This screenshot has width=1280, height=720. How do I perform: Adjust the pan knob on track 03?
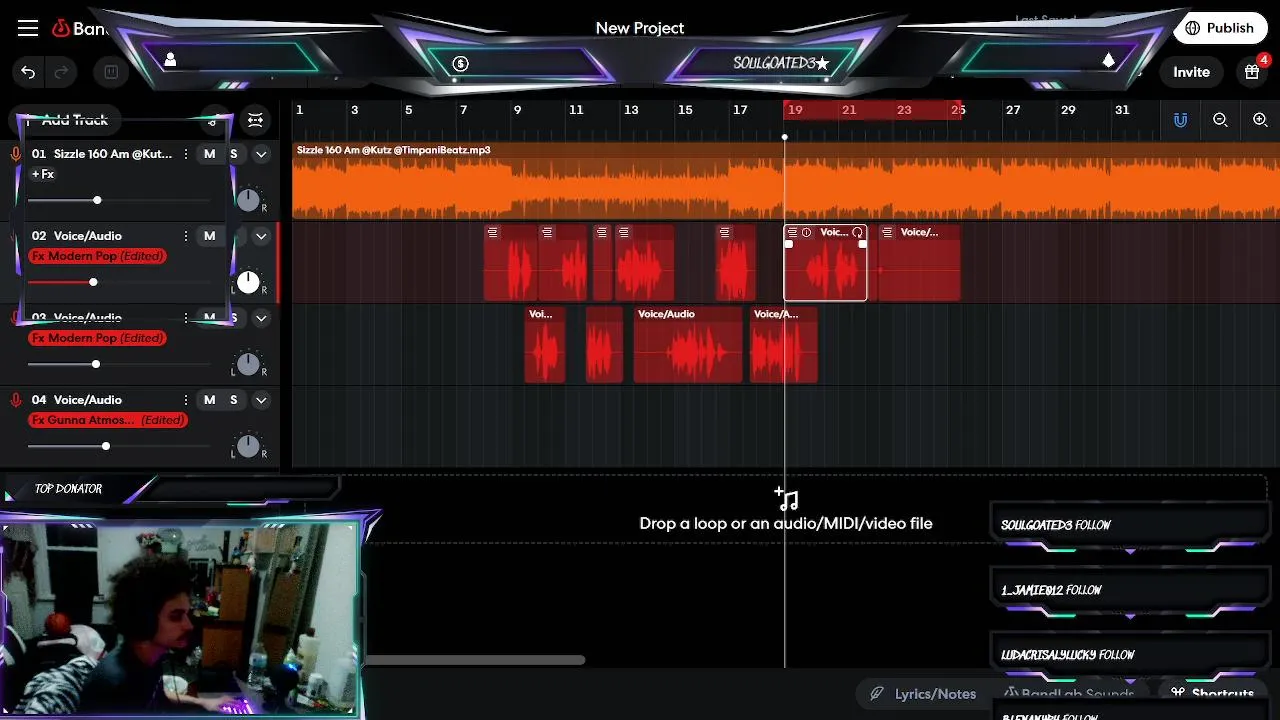click(248, 364)
